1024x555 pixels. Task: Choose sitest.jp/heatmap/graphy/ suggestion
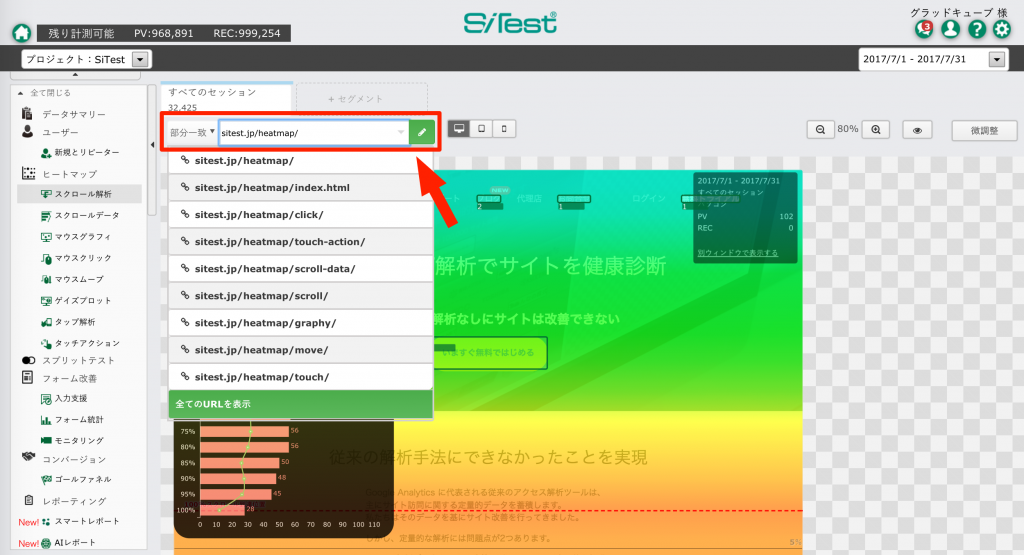pos(300,323)
